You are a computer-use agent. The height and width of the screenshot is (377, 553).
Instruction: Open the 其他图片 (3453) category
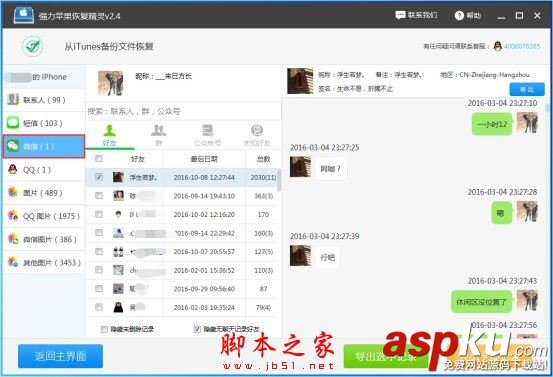click(44, 262)
